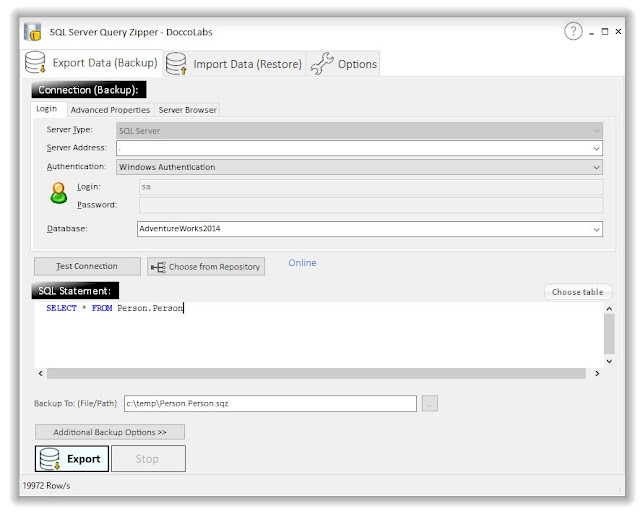This screenshot has height=514, width=640.
Task: Click the SQL Server Query Zipper app icon
Action: [33, 31]
